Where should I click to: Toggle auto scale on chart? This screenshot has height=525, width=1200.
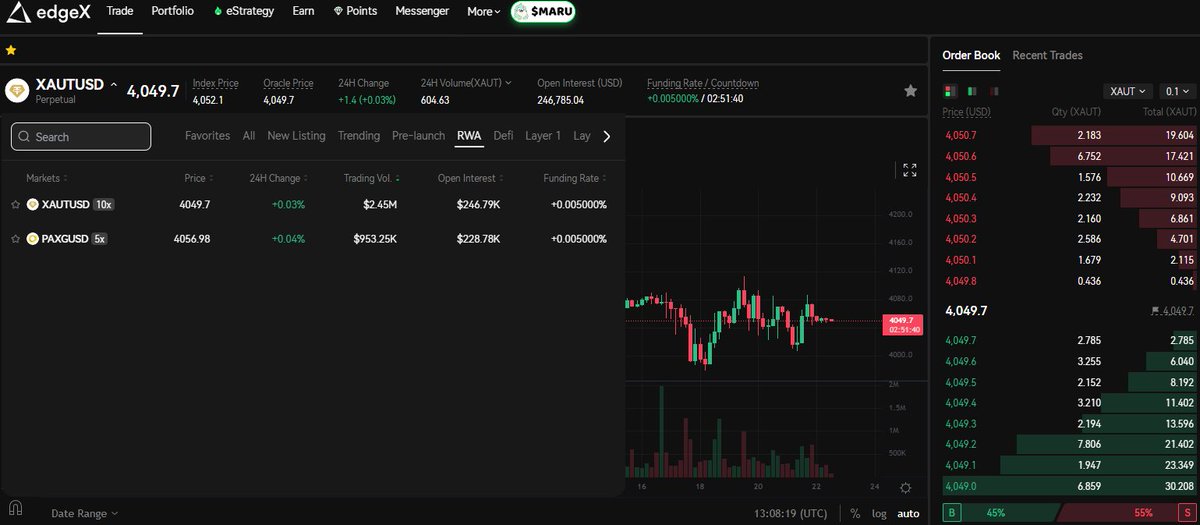click(x=907, y=513)
